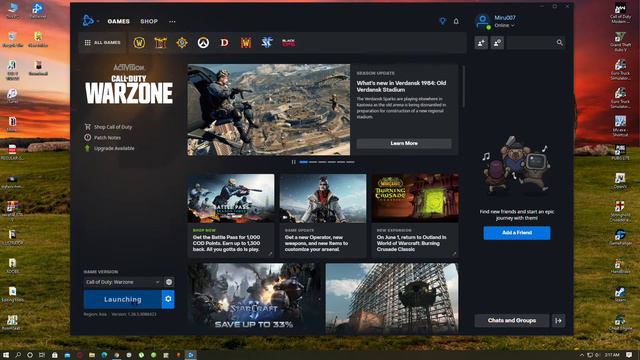This screenshot has height=360, width=640.
Task: Click the Learn More button
Action: pos(404,143)
